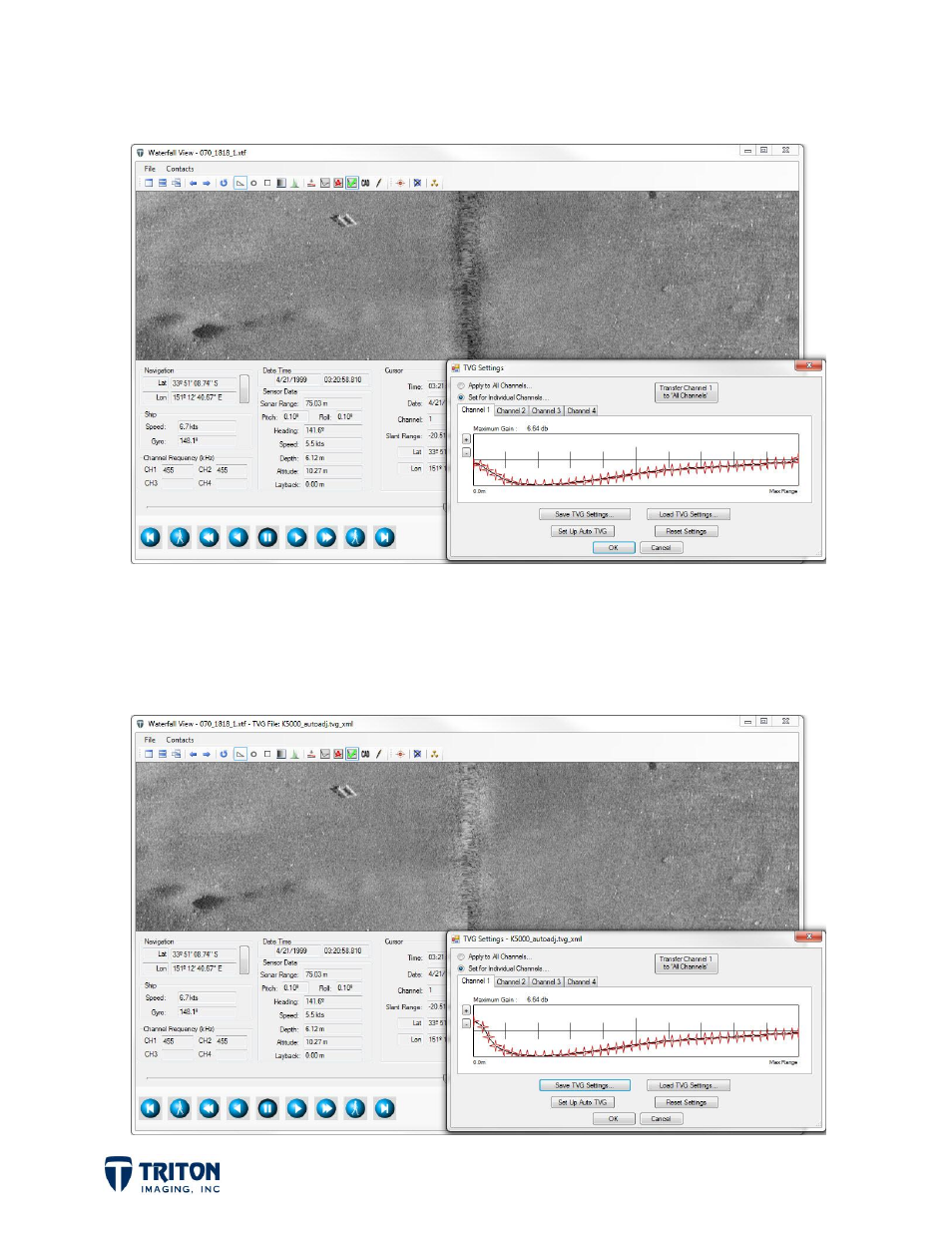The width and height of the screenshot is (952, 1233).
Task: Select 'Apply to All Channels' in lower TVG dialog
Action: click(x=494, y=956)
